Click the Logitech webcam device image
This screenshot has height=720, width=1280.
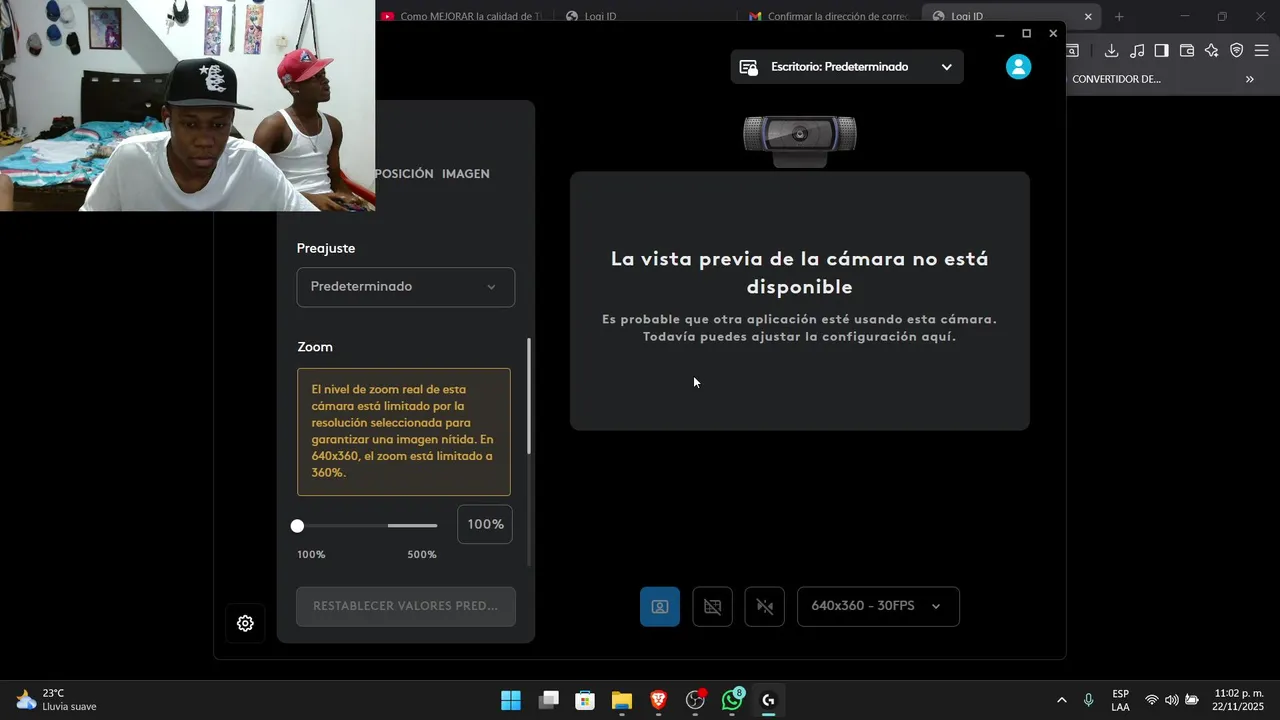pos(800,140)
